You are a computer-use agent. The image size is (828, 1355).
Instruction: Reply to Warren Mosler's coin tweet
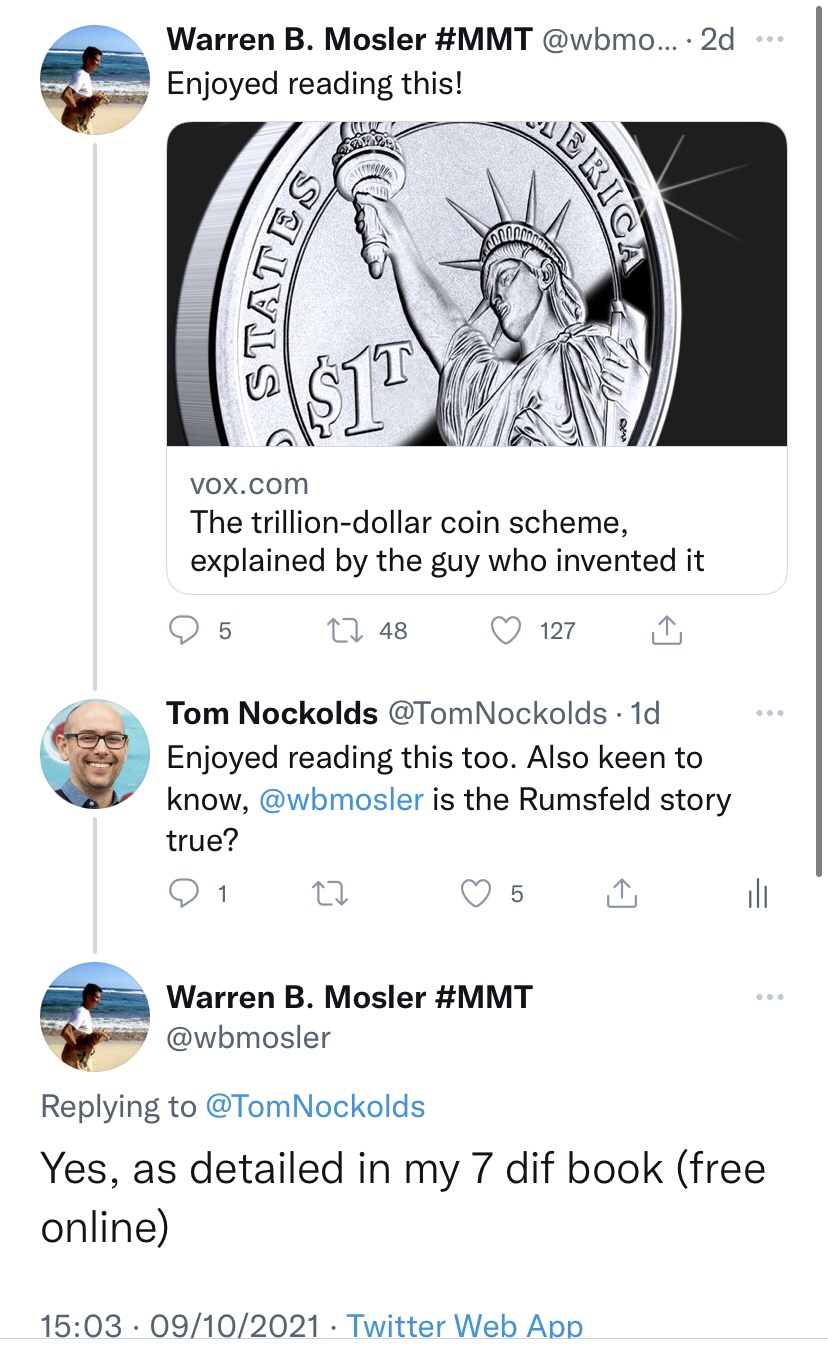(x=185, y=630)
